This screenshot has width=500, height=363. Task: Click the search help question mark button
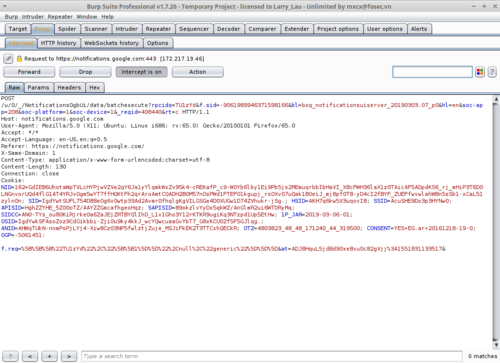[x=11, y=356]
